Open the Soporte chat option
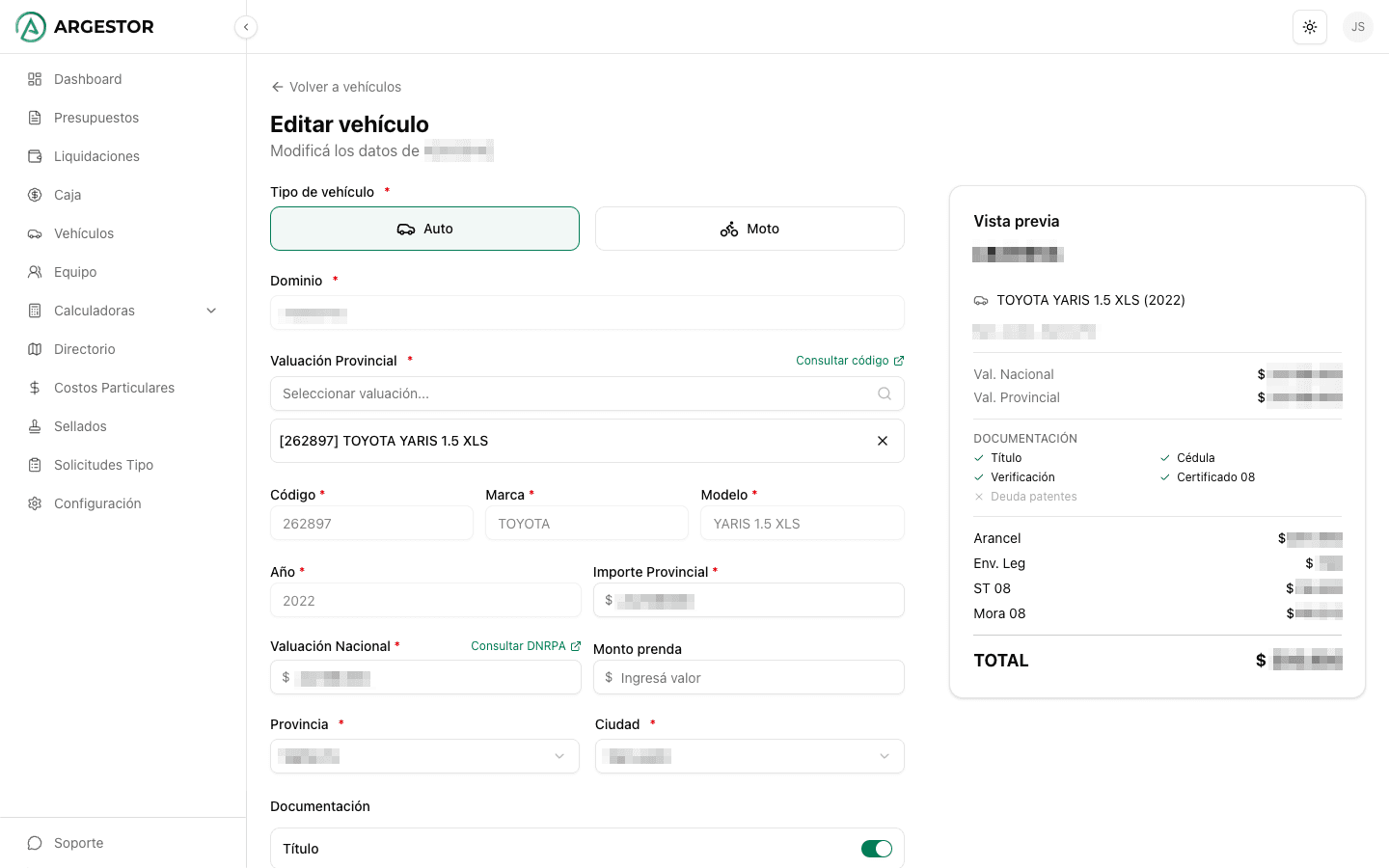This screenshot has width=1389, height=868. (x=78, y=843)
